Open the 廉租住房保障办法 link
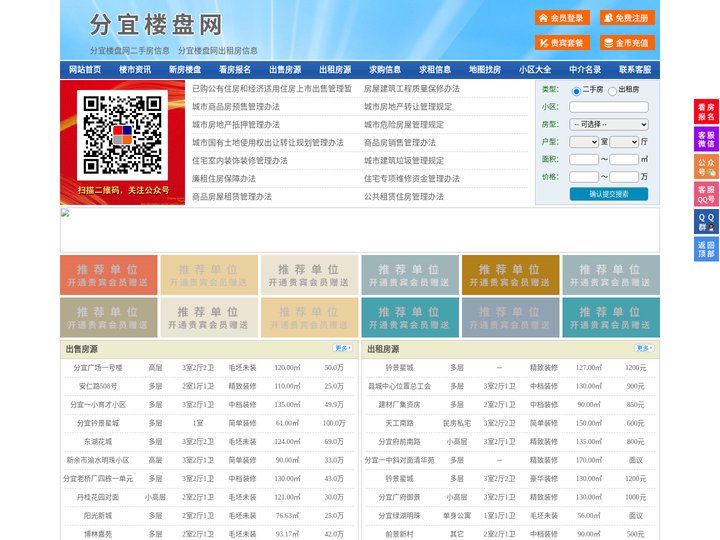The height and width of the screenshot is (540, 720). tap(224, 179)
